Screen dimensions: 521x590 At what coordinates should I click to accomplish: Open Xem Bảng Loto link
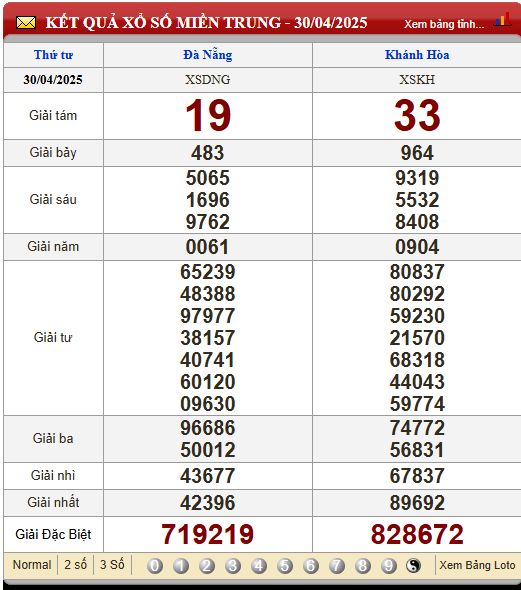[x=477, y=565]
